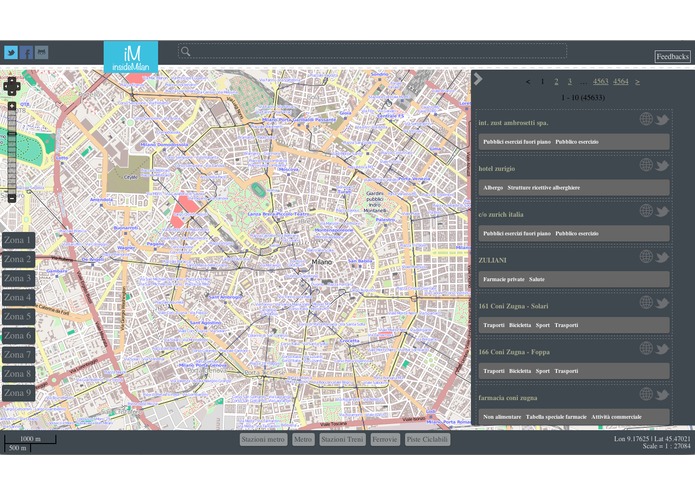Open the globe icon for 161 Coni Zugna - Solari
The image size is (695, 494).
[646, 302]
